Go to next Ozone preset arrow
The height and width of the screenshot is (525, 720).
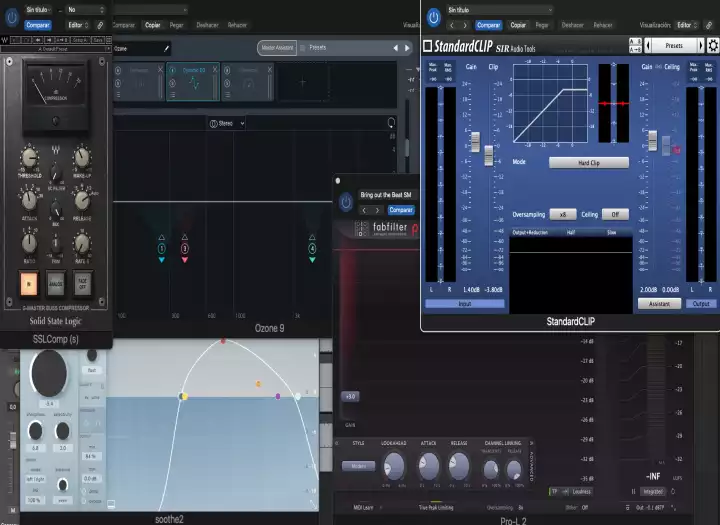click(407, 48)
